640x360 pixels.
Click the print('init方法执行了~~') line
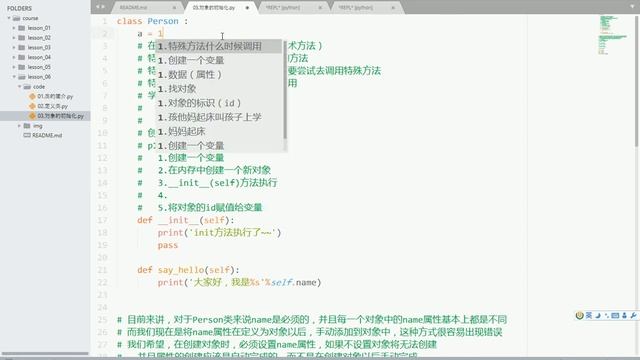click(x=219, y=233)
